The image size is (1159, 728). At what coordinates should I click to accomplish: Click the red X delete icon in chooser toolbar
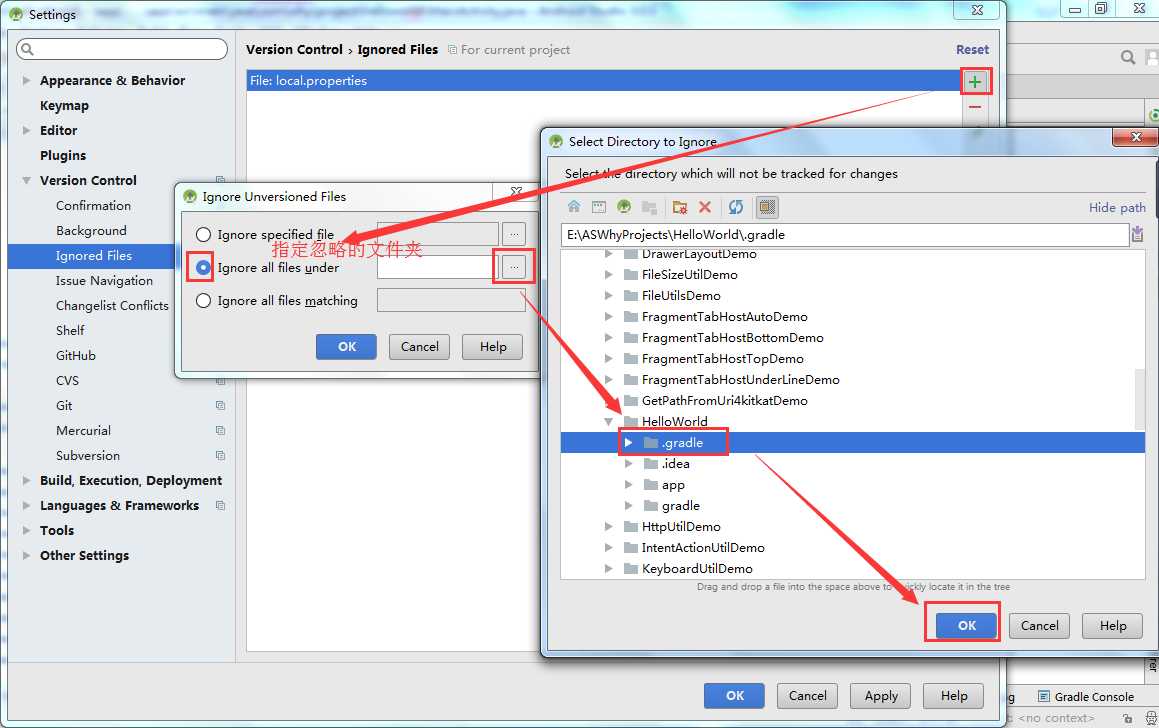point(705,207)
